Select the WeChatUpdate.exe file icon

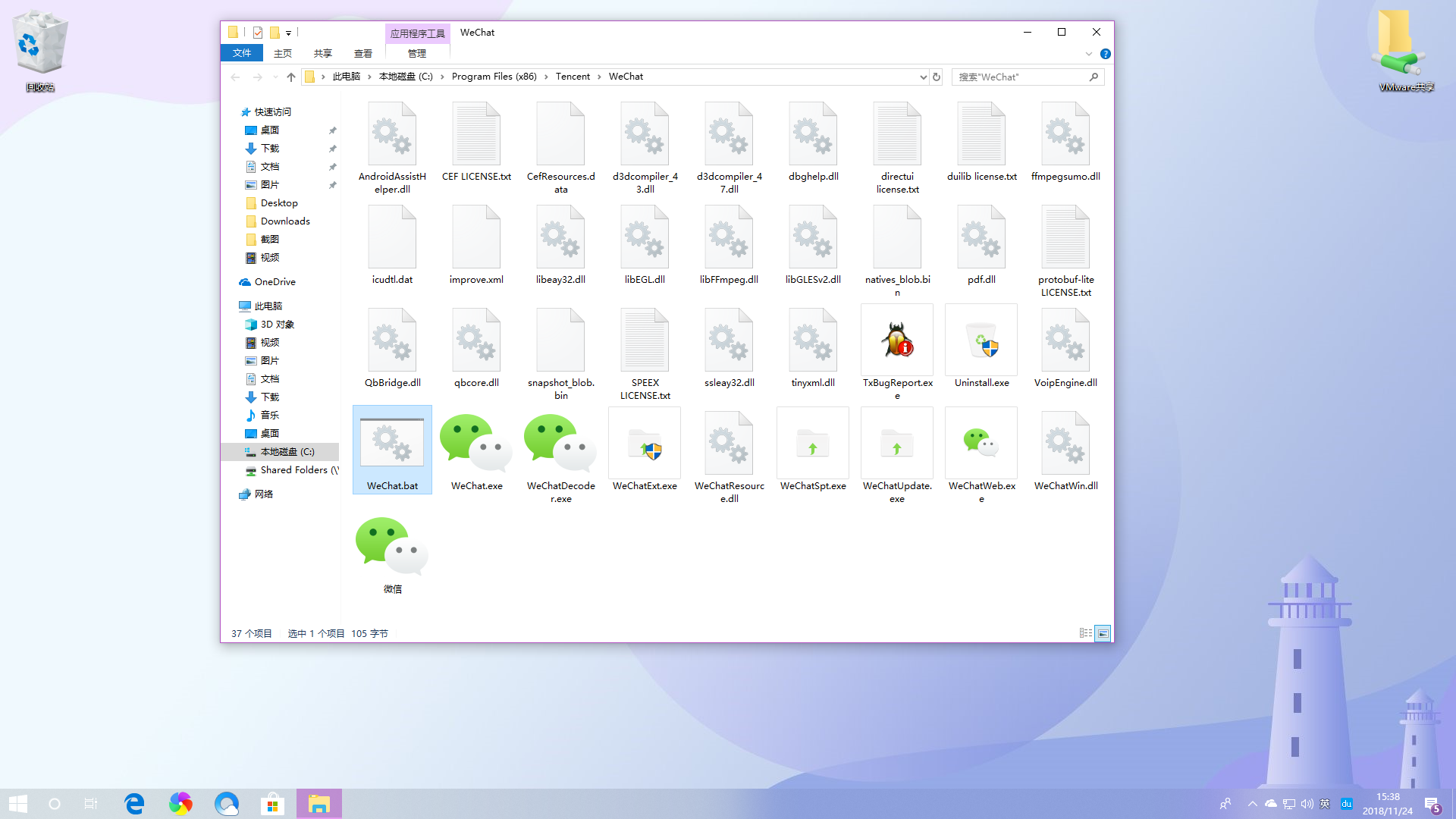[x=897, y=444]
